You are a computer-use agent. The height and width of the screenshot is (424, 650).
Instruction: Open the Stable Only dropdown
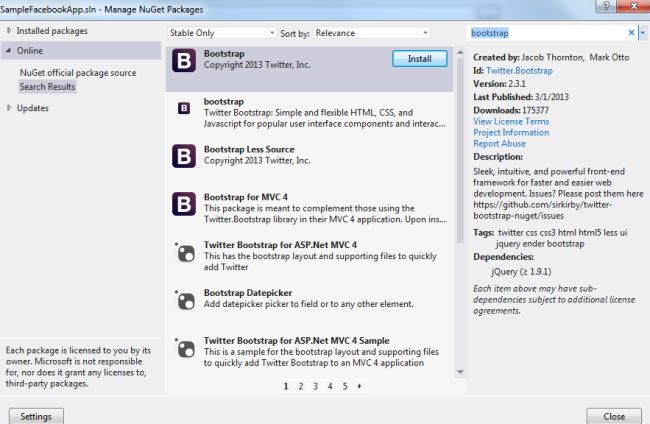(x=222, y=33)
